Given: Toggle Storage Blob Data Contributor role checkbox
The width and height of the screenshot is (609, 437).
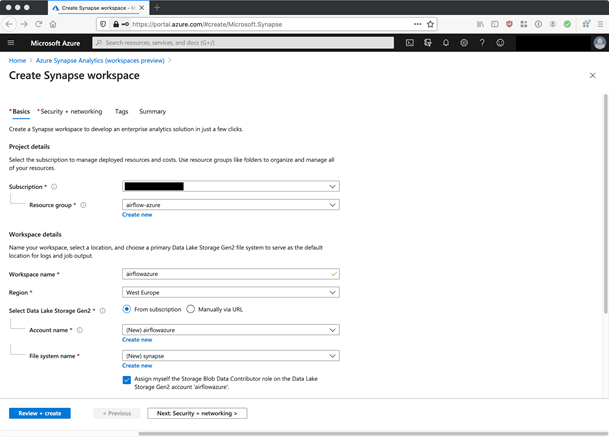Looking at the screenshot, I should [x=127, y=380].
